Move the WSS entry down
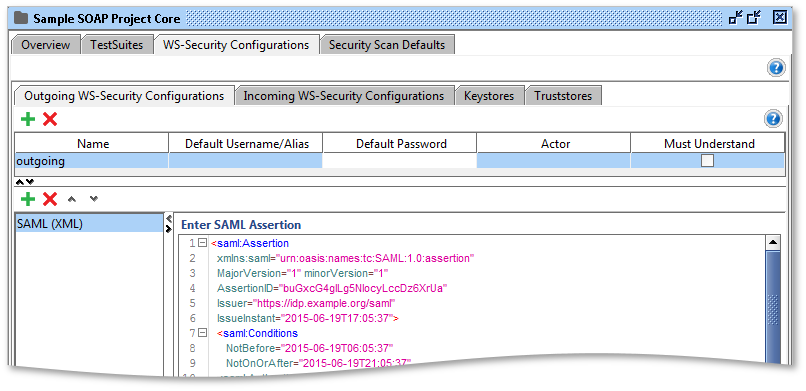The image size is (806, 391). 94,198
